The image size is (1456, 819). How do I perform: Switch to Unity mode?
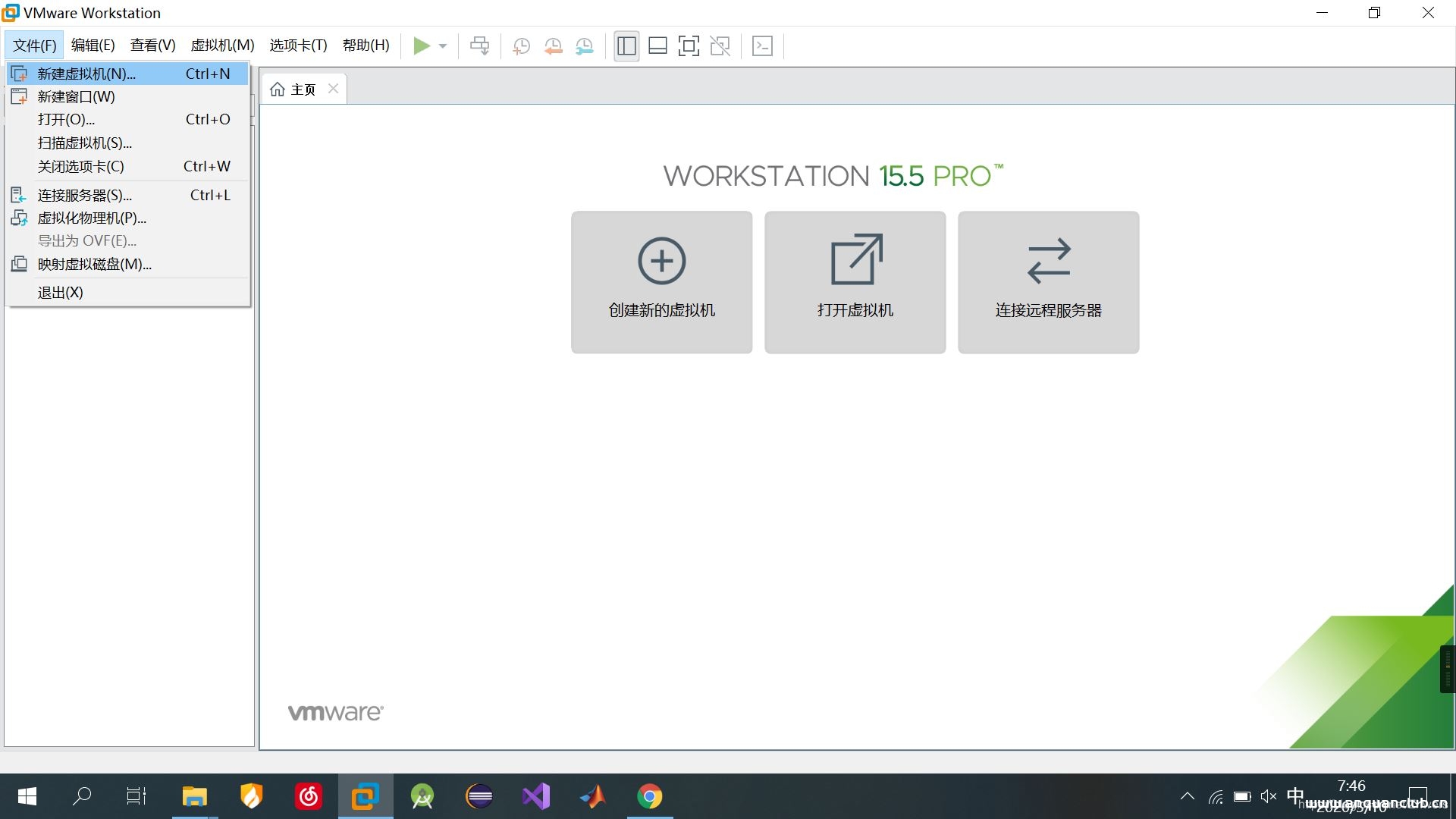[720, 45]
